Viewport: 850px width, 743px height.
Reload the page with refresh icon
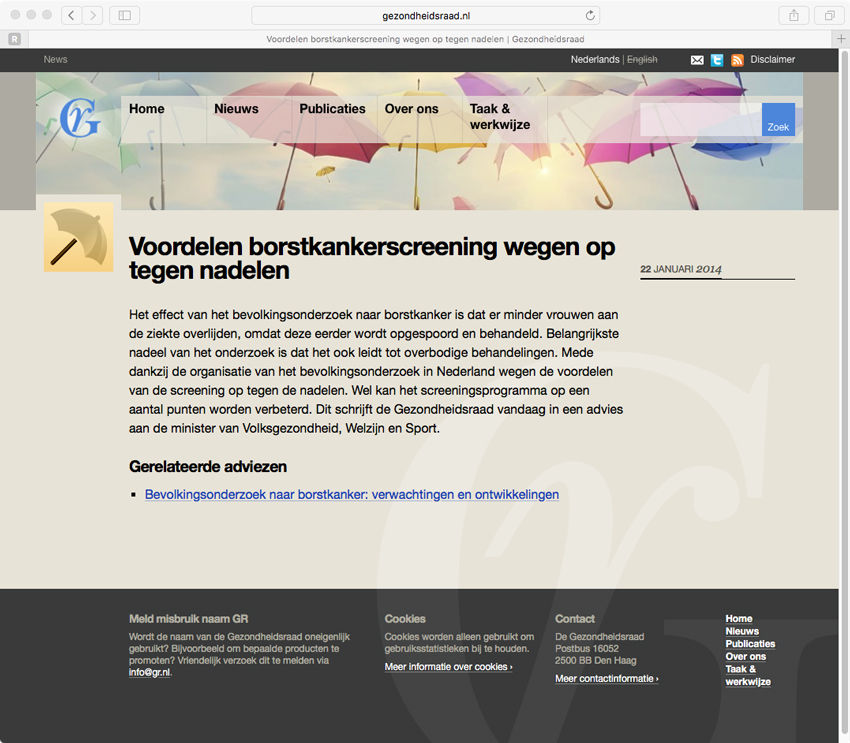(x=590, y=15)
